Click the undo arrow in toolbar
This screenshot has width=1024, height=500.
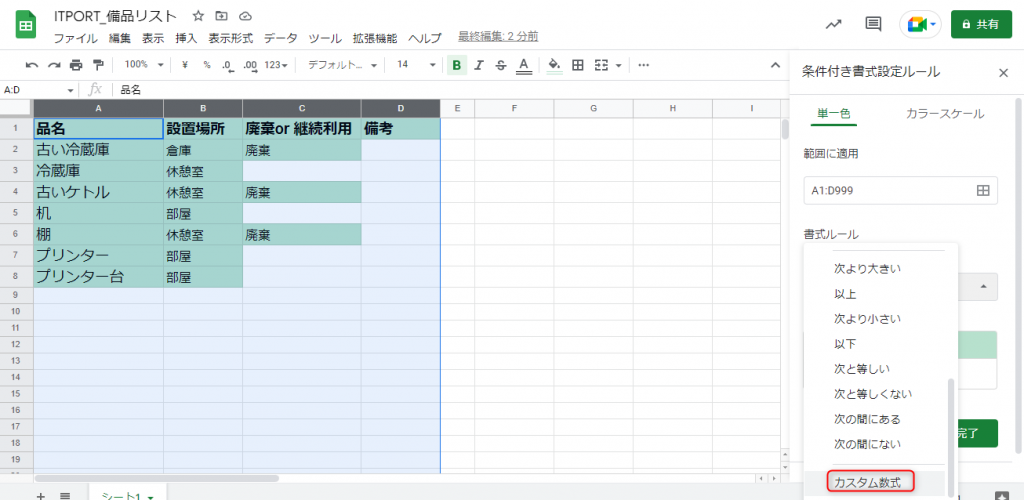pos(31,65)
